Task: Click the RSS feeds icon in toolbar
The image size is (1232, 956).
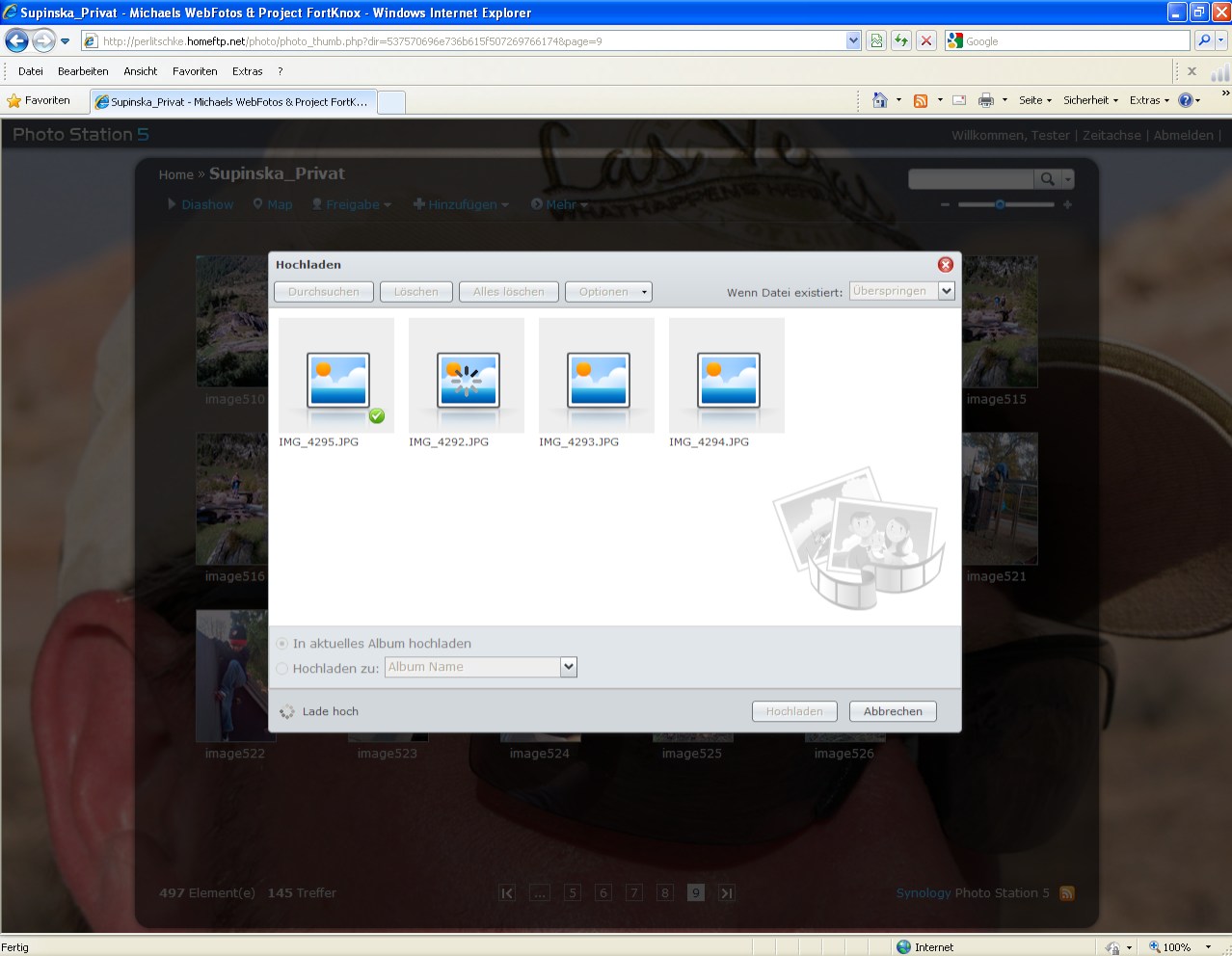Action: (x=921, y=100)
